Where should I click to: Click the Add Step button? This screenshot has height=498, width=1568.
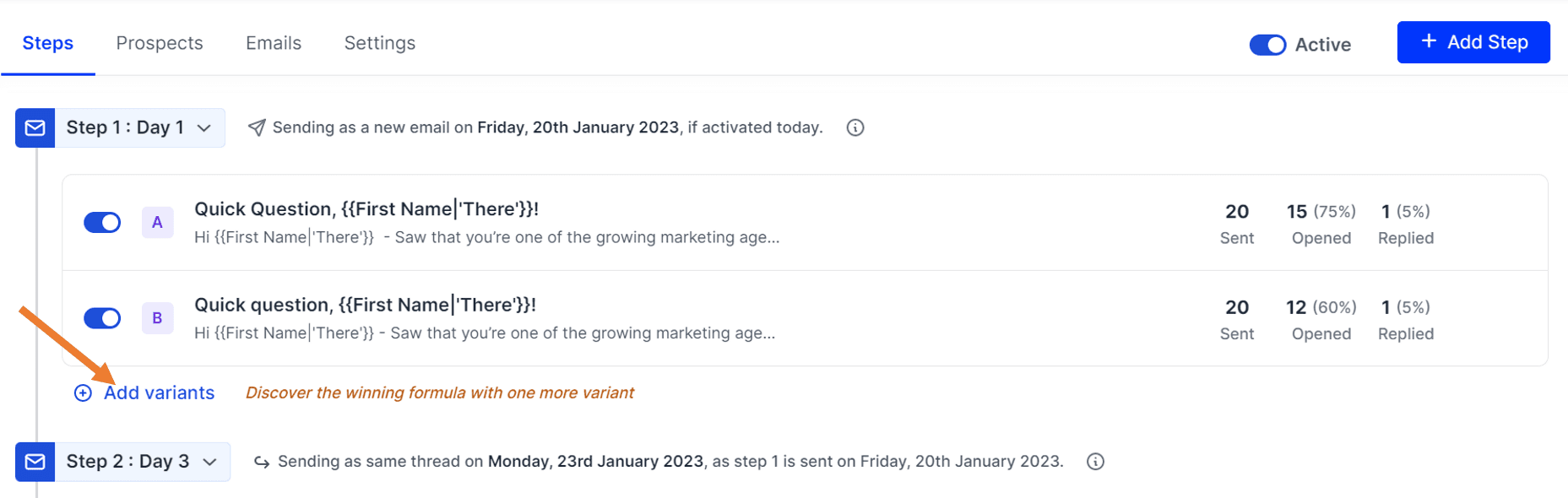click(x=1473, y=41)
